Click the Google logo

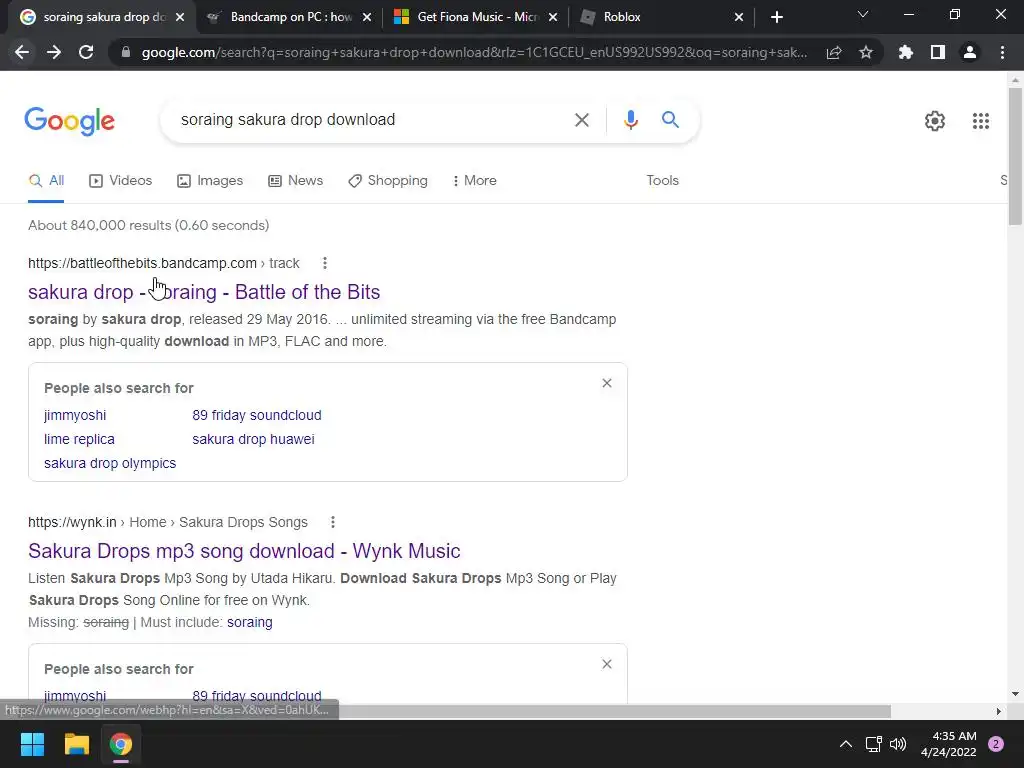[x=69, y=121]
